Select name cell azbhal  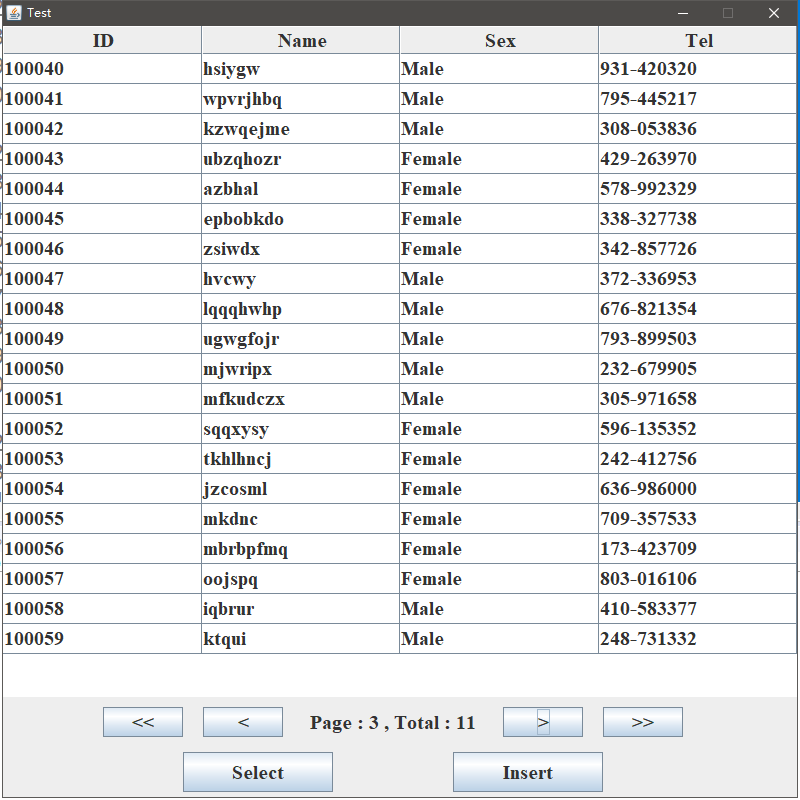[x=301, y=189]
